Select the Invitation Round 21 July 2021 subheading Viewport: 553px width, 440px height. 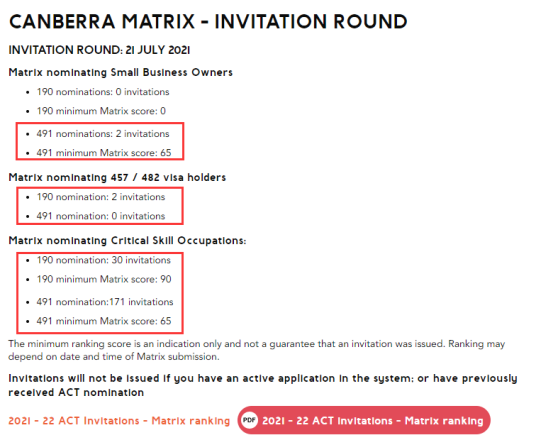point(99,50)
